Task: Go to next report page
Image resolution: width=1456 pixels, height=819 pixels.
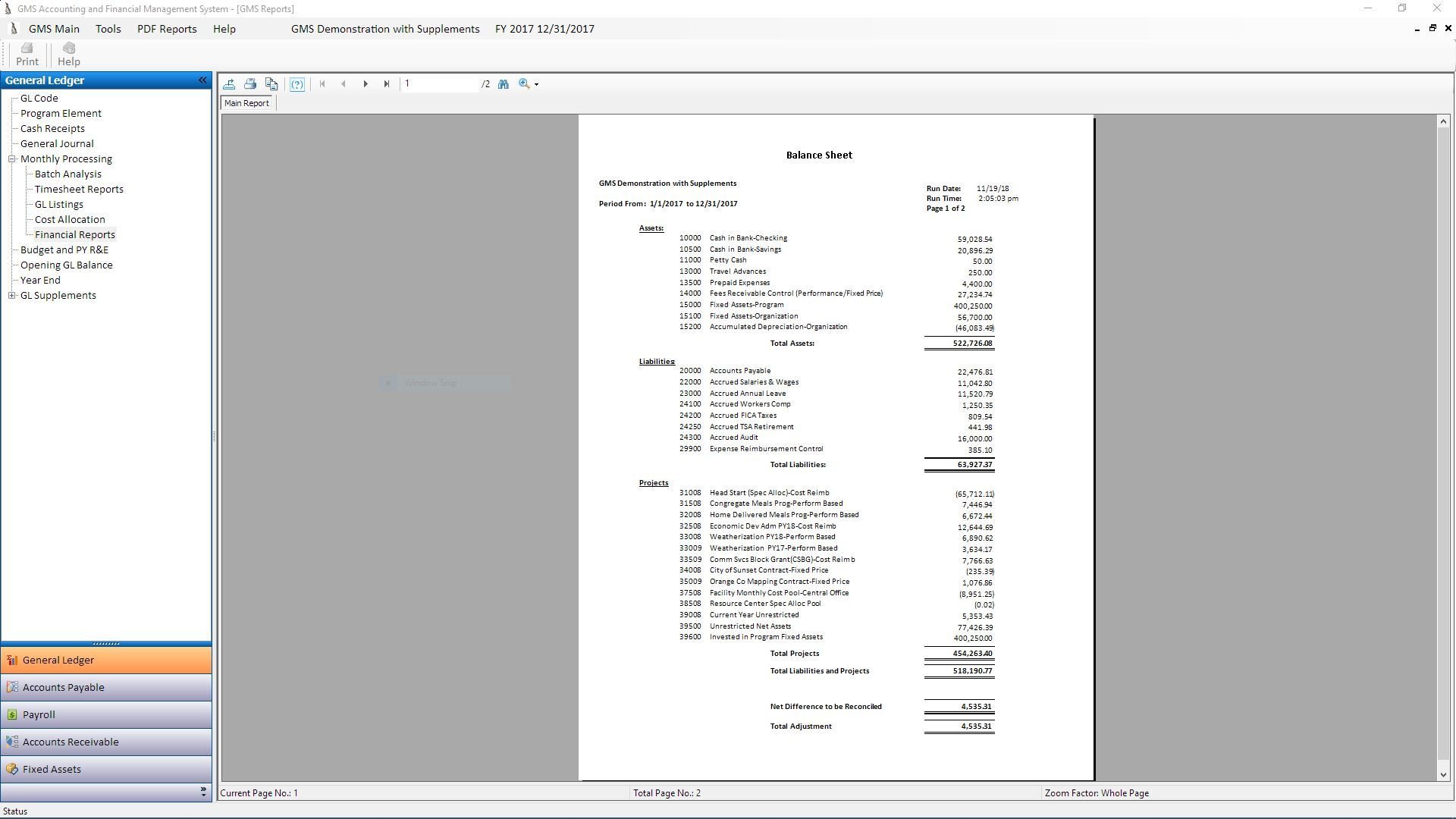Action: [x=366, y=84]
